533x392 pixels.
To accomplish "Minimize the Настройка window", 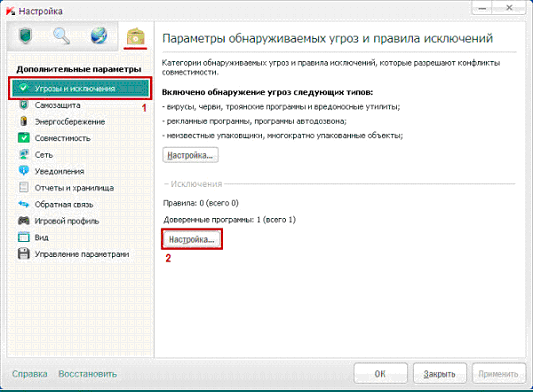I will [x=483, y=8].
